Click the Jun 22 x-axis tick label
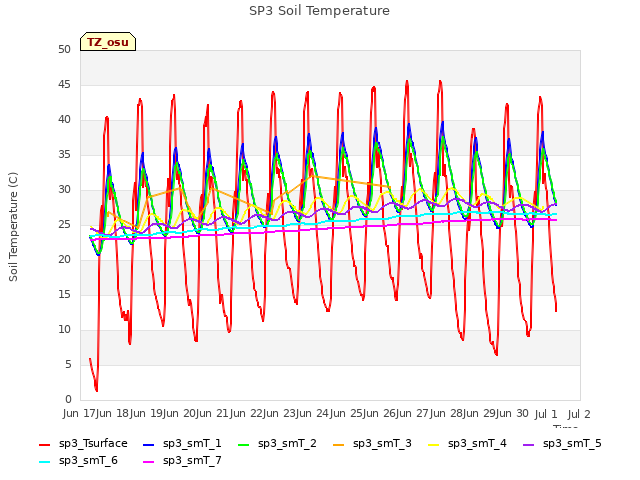Screen dimensions: 640x480 click(247, 413)
